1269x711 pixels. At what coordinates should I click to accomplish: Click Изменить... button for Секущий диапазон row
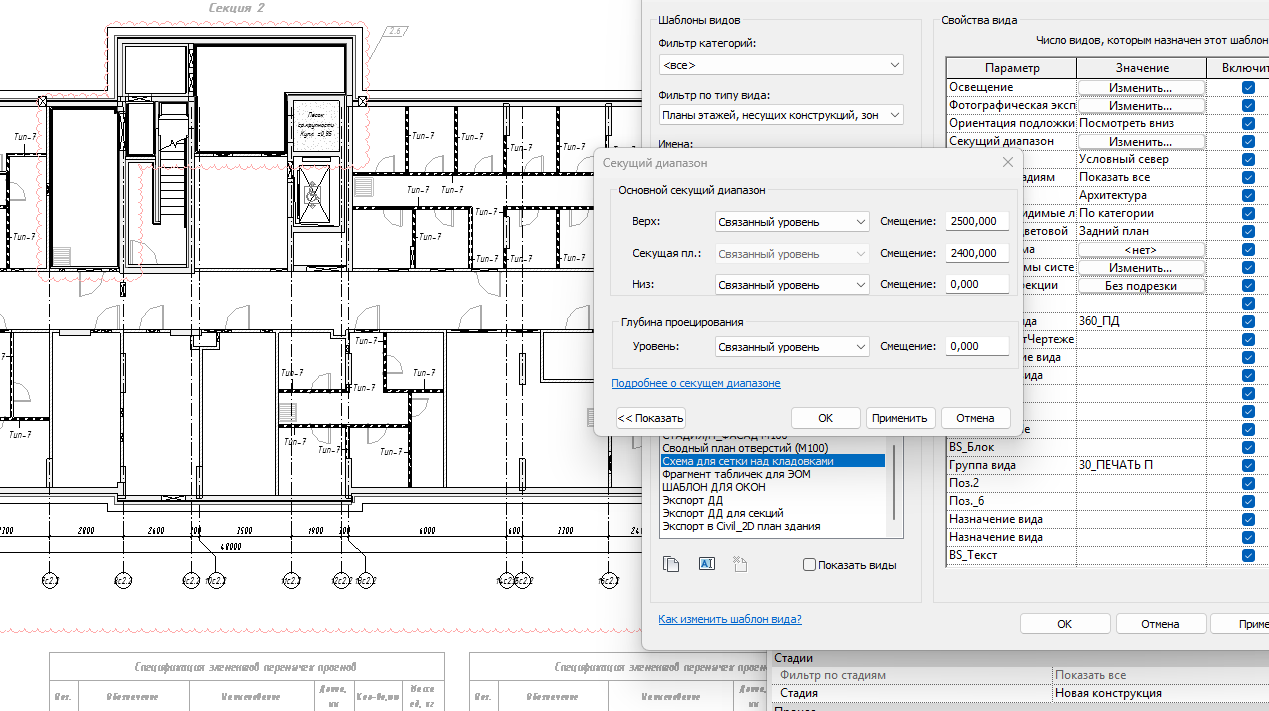pyautogui.click(x=1141, y=141)
